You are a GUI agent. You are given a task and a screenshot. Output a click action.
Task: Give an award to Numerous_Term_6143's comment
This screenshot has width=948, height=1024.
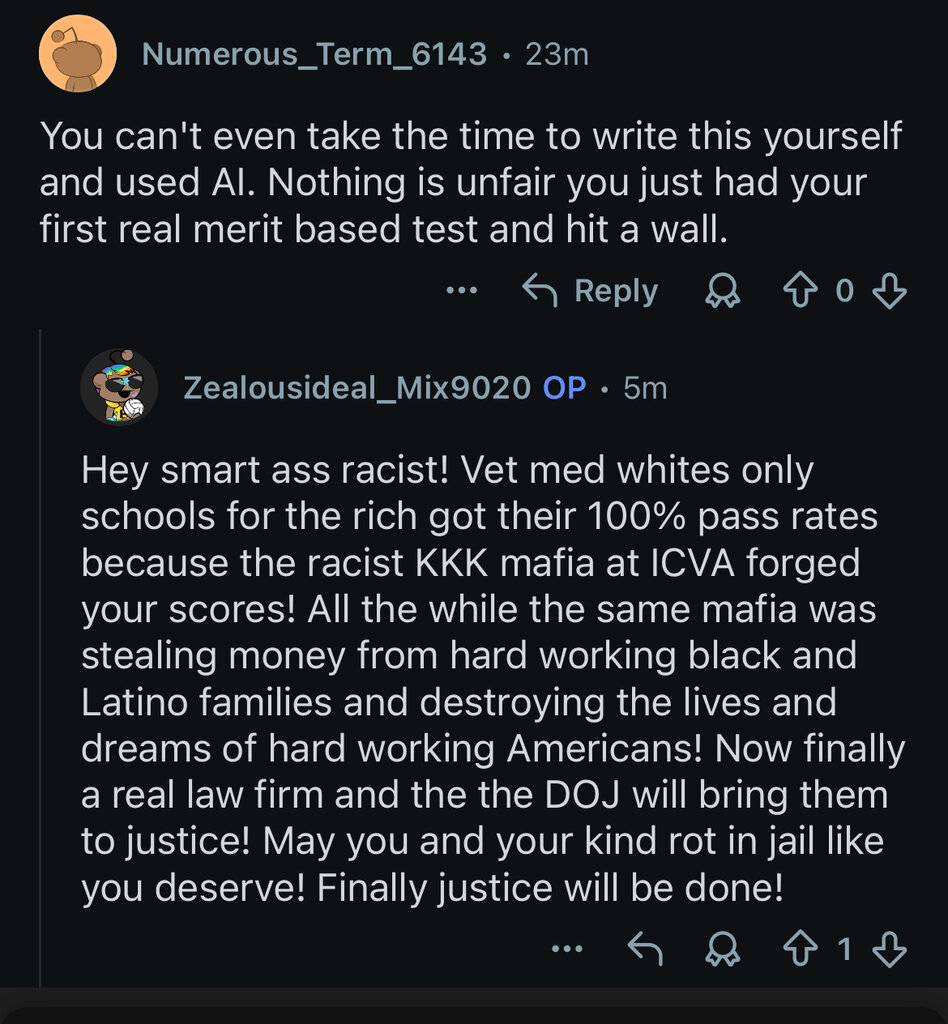[718, 291]
